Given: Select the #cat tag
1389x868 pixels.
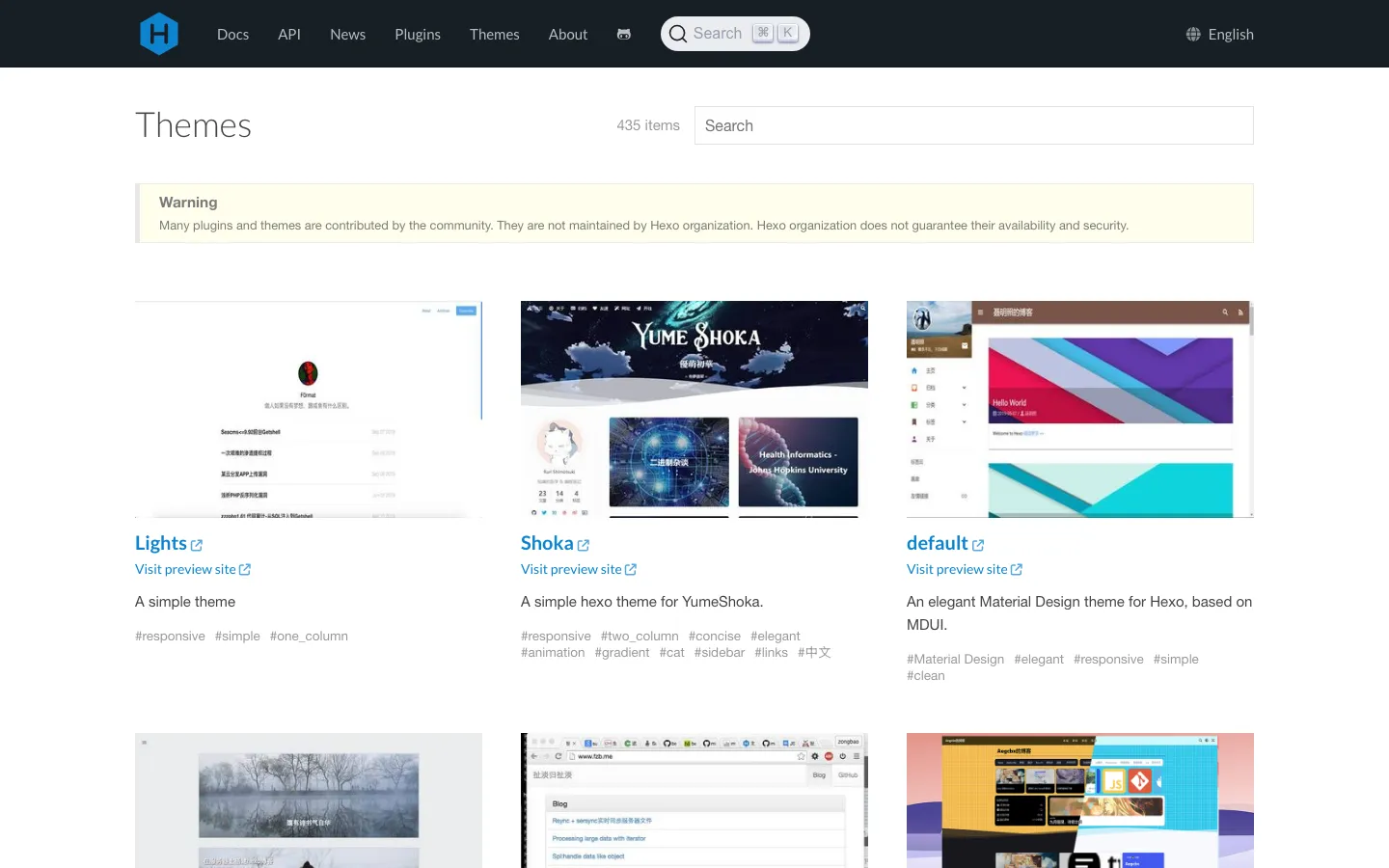Looking at the screenshot, I should [672, 652].
